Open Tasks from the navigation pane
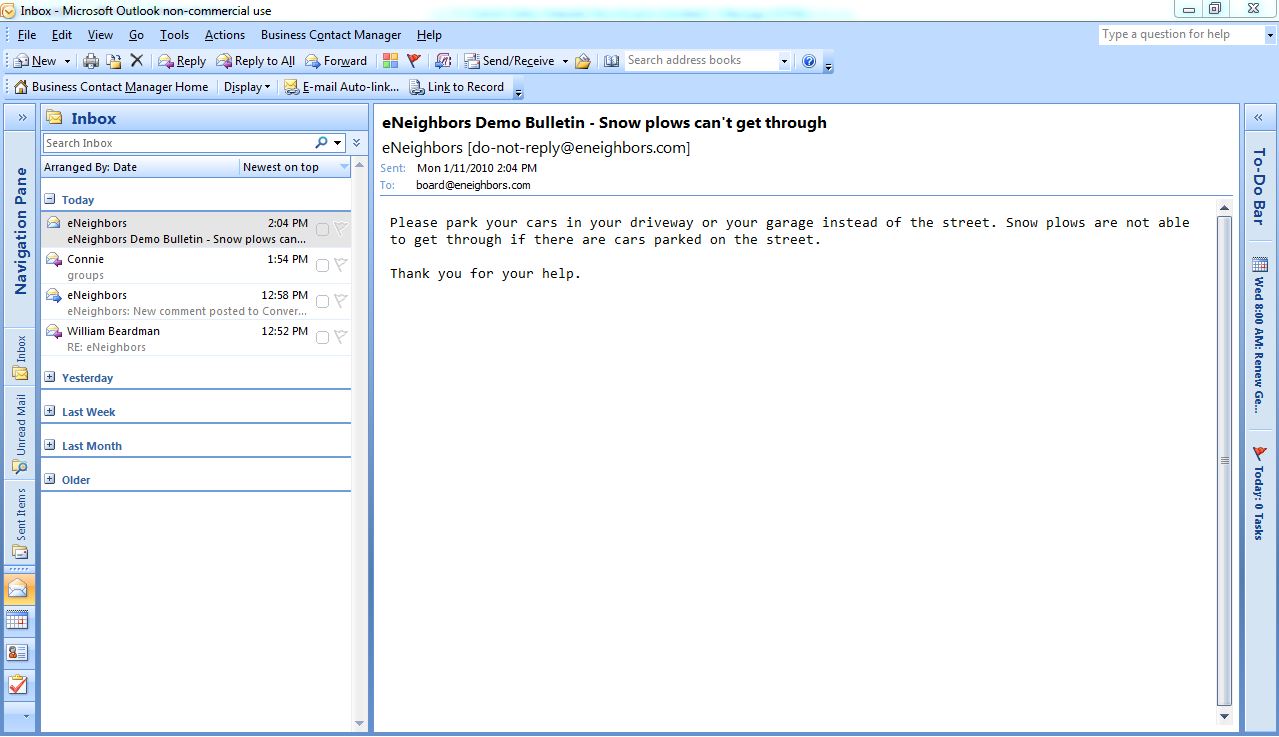This screenshot has width=1279, height=737. [x=18, y=685]
